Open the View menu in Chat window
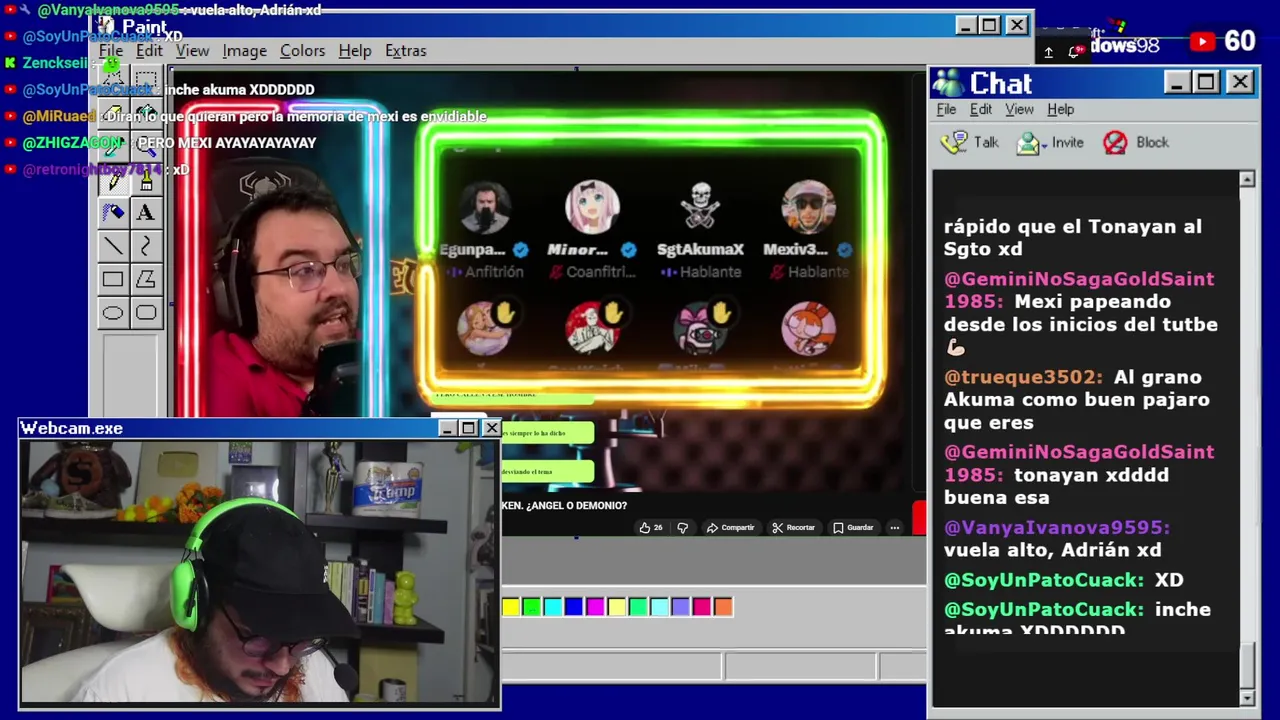Screen dimensions: 1280x720 [1019, 109]
